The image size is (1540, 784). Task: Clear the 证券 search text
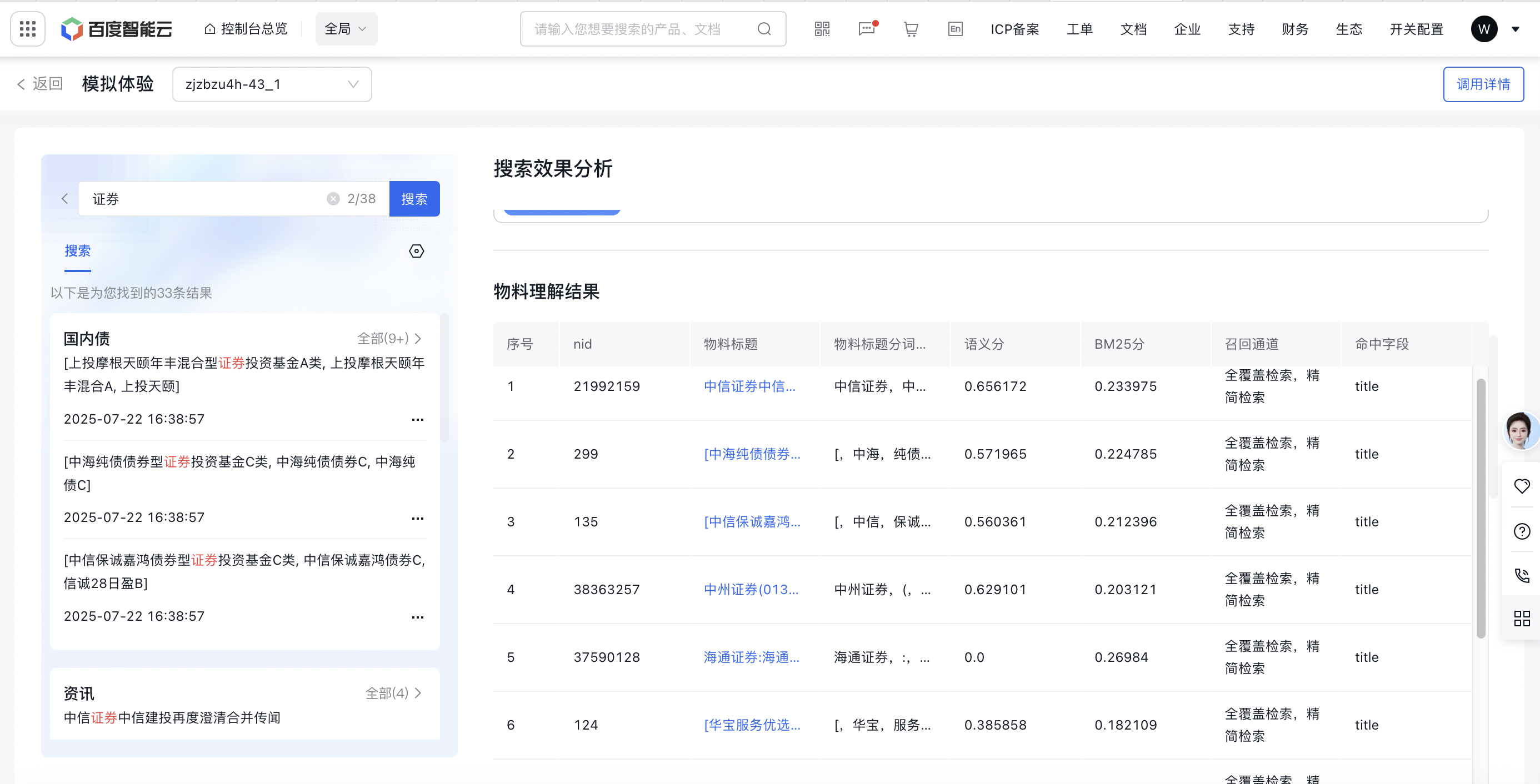pyautogui.click(x=333, y=199)
